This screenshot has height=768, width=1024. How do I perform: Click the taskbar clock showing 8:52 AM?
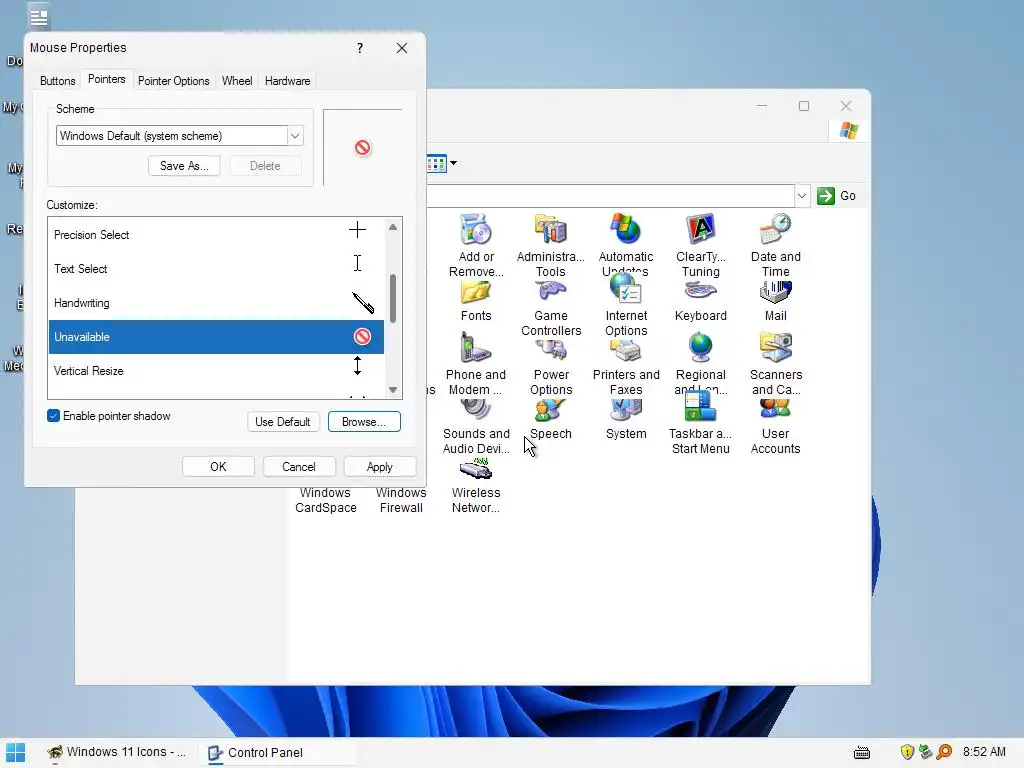984,752
